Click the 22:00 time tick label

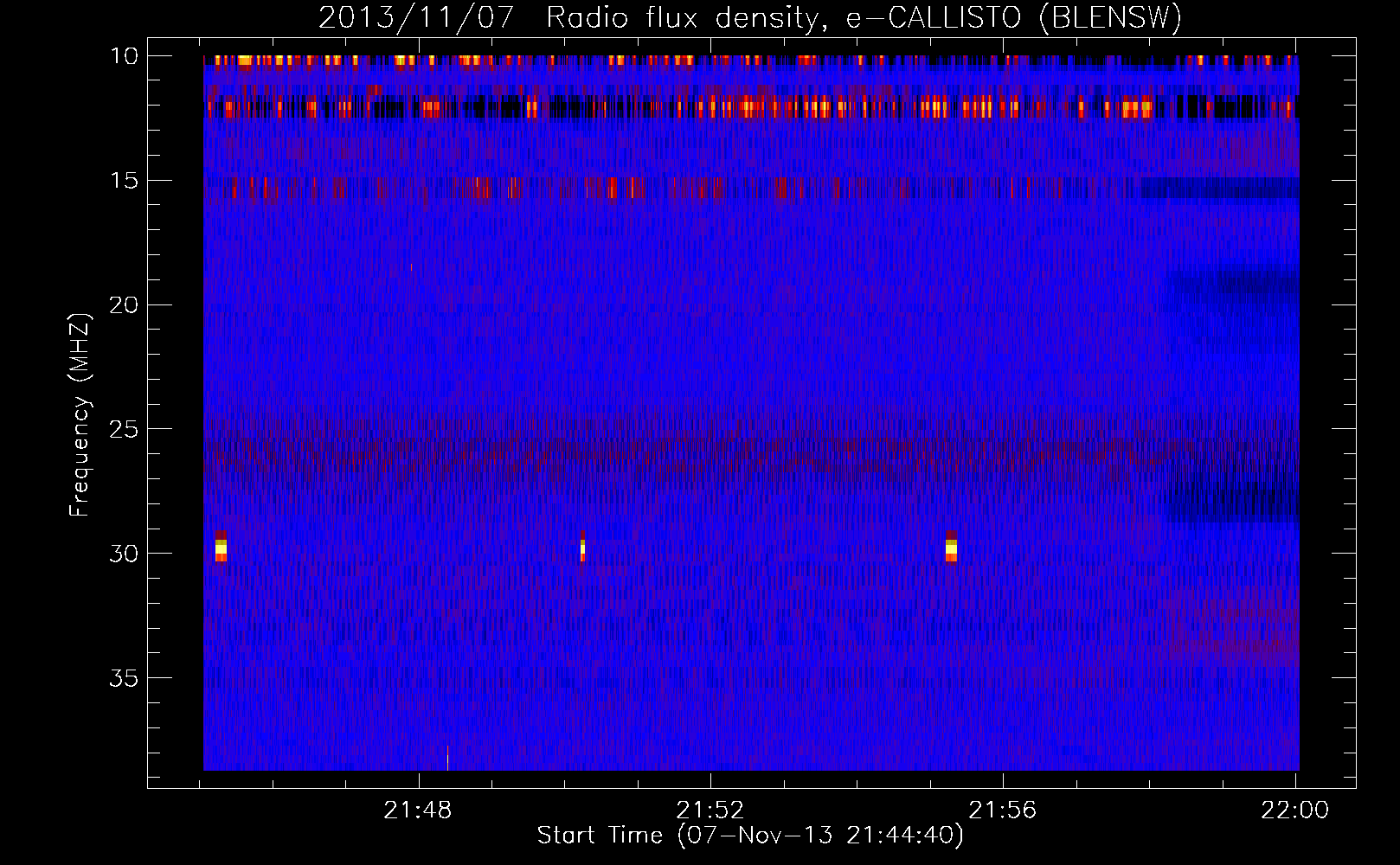point(1294,811)
